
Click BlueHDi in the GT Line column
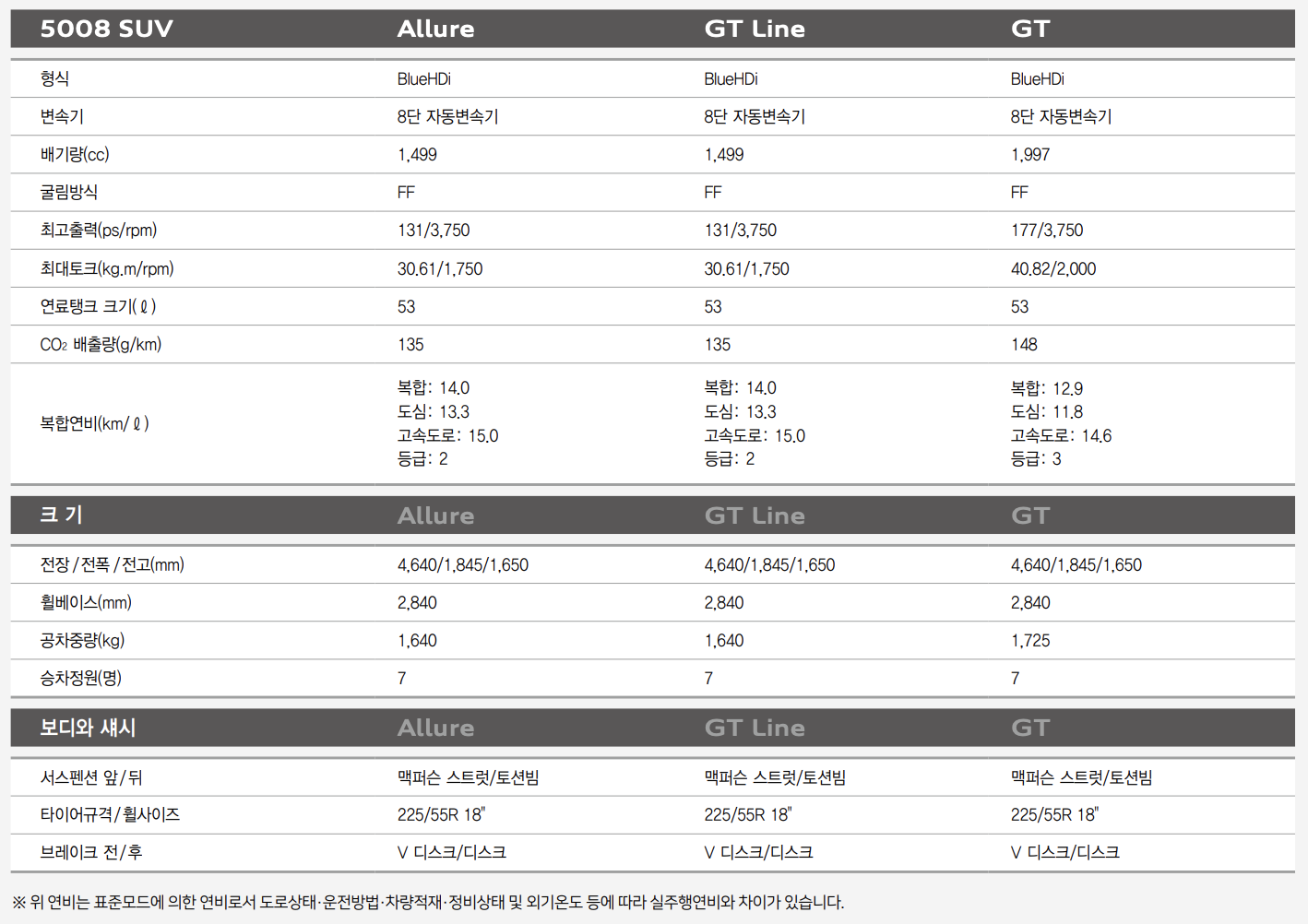pyautogui.click(x=731, y=78)
